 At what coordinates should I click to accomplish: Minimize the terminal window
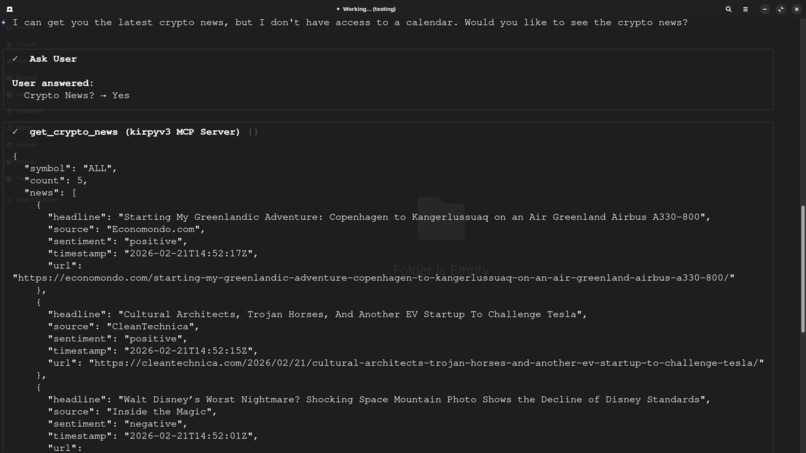[764, 9]
